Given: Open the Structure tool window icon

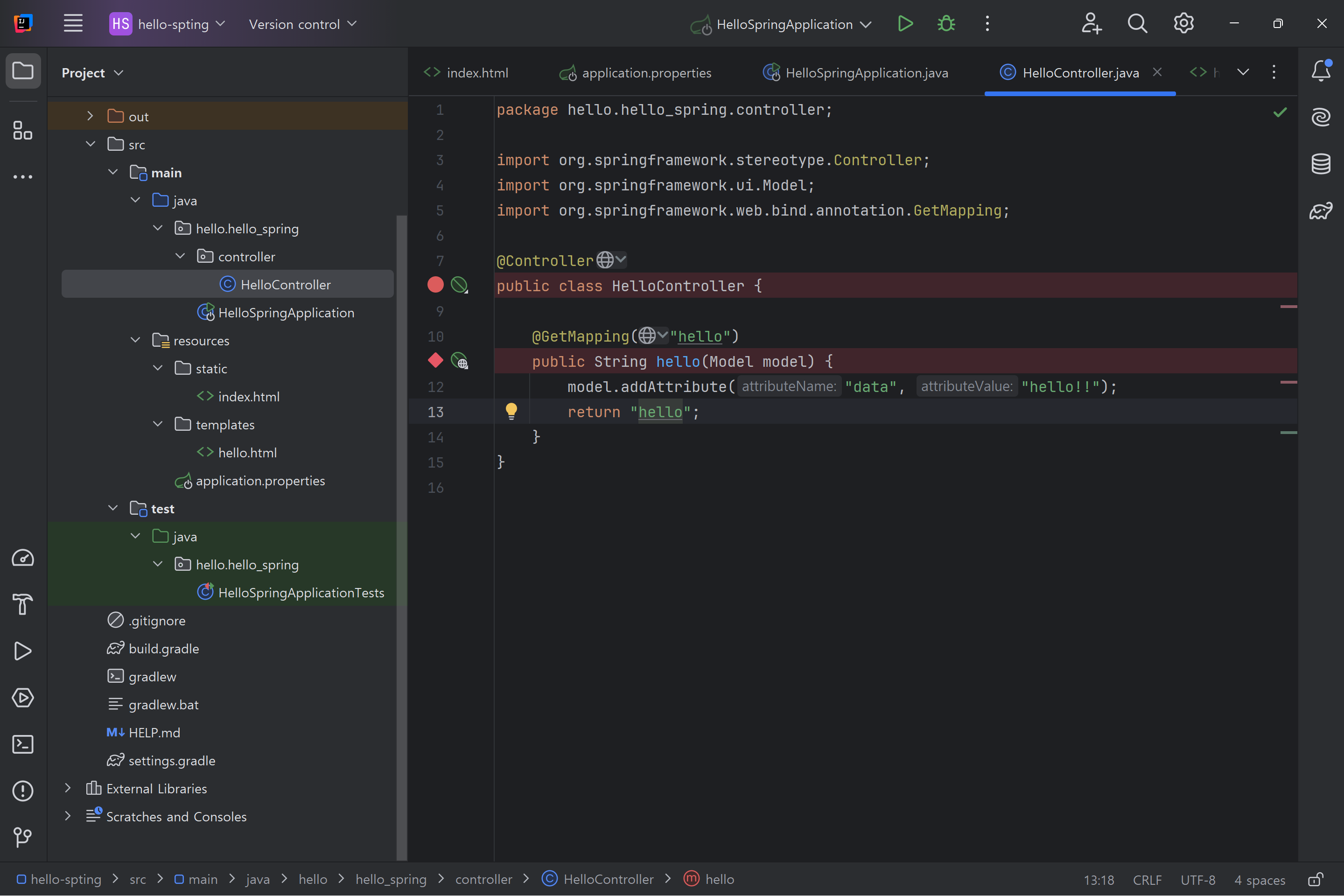Looking at the screenshot, I should pos(23,130).
